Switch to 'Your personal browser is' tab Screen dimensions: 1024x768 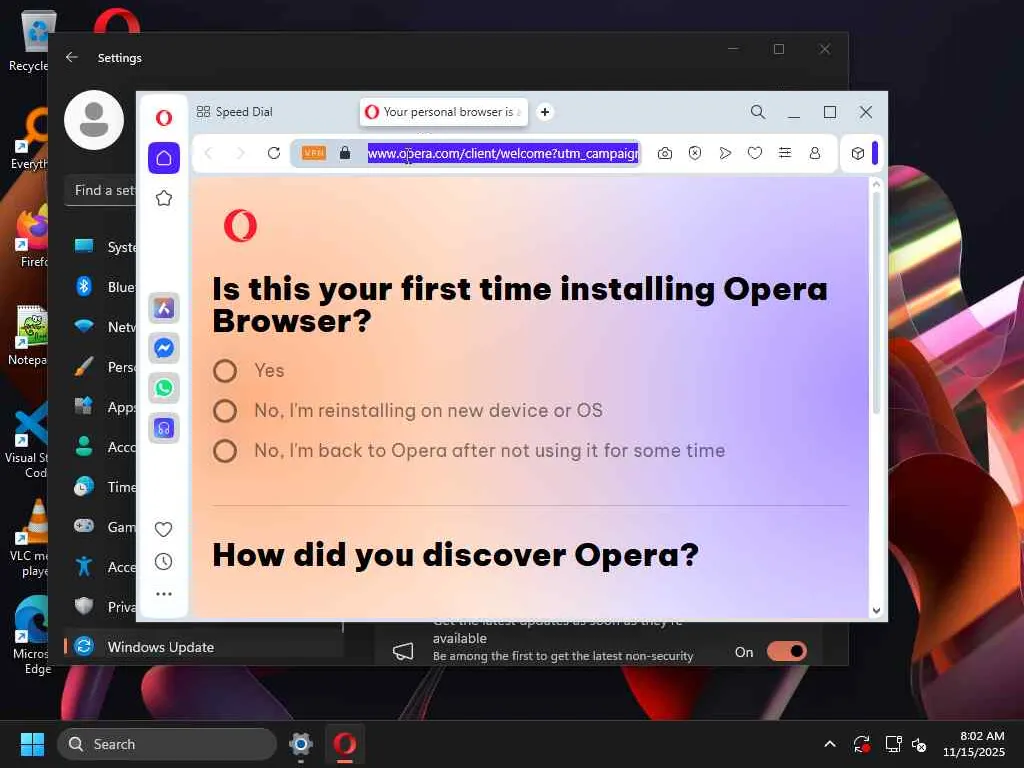click(x=444, y=112)
